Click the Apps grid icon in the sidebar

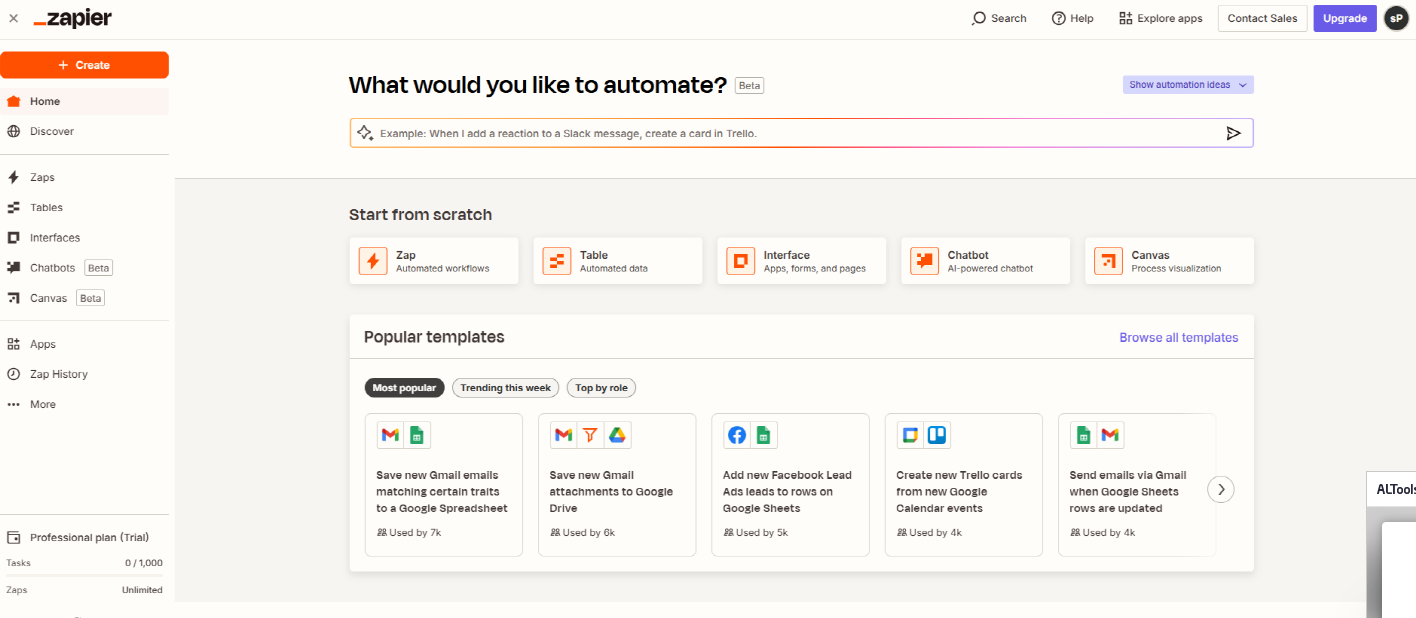pyautogui.click(x=13, y=344)
